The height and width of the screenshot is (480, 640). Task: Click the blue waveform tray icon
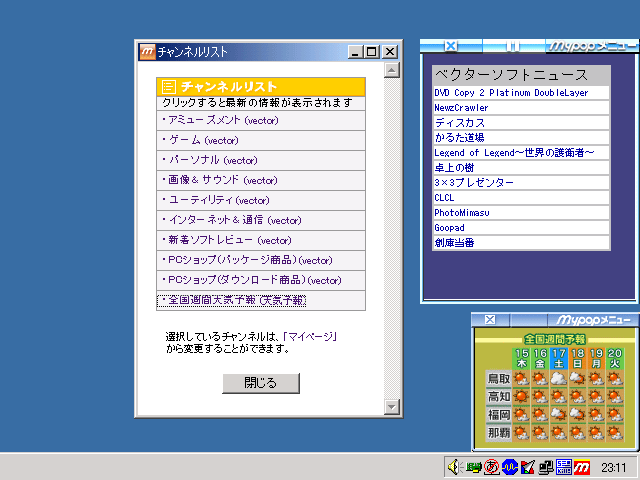[x=510, y=467]
